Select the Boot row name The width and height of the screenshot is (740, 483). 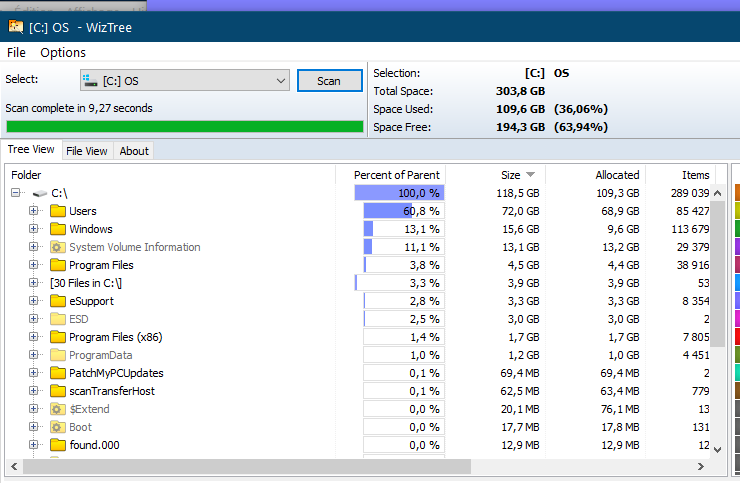pyautogui.click(x=80, y=427)
